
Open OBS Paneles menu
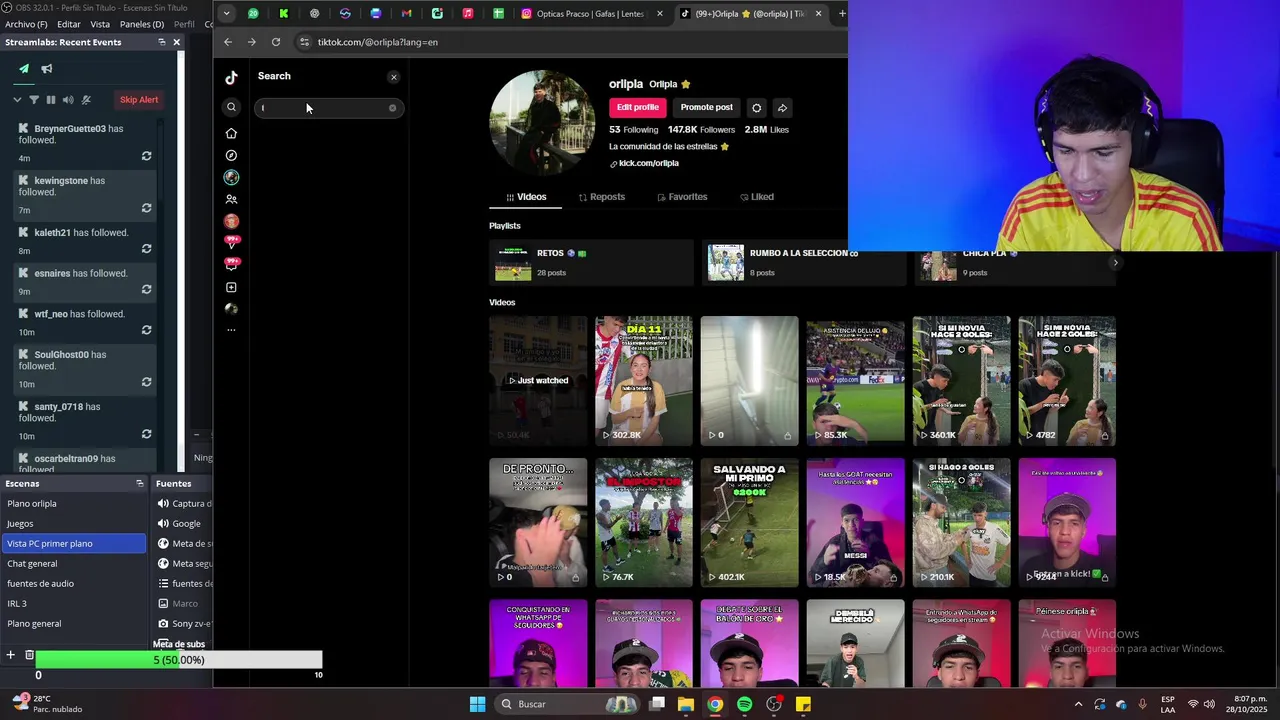tap(141, 24)
